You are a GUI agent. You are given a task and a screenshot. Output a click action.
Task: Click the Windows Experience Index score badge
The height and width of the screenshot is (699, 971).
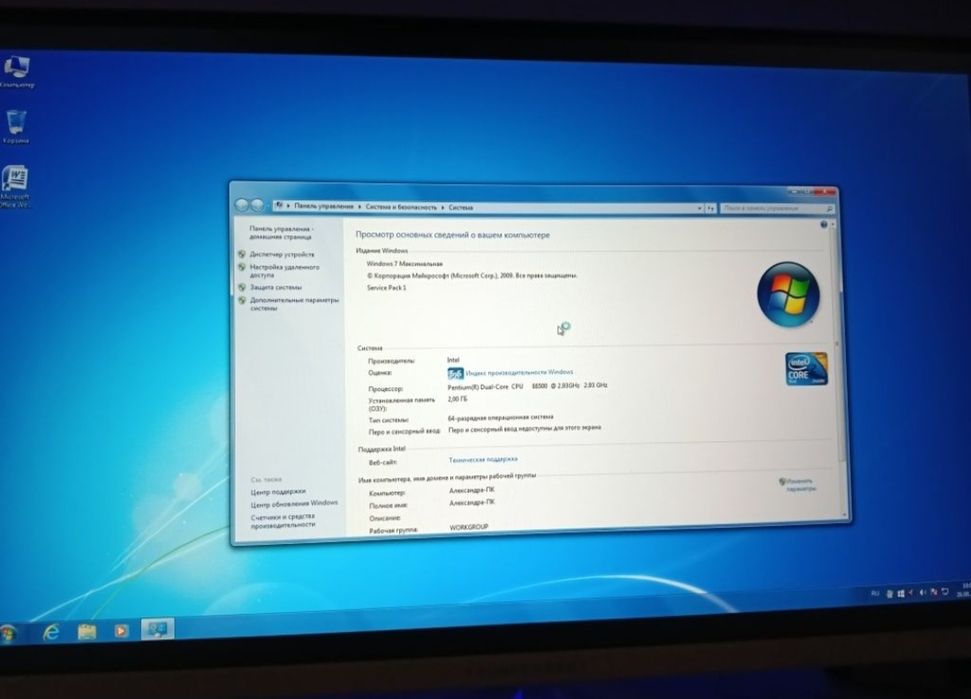(x=455, y=373)
